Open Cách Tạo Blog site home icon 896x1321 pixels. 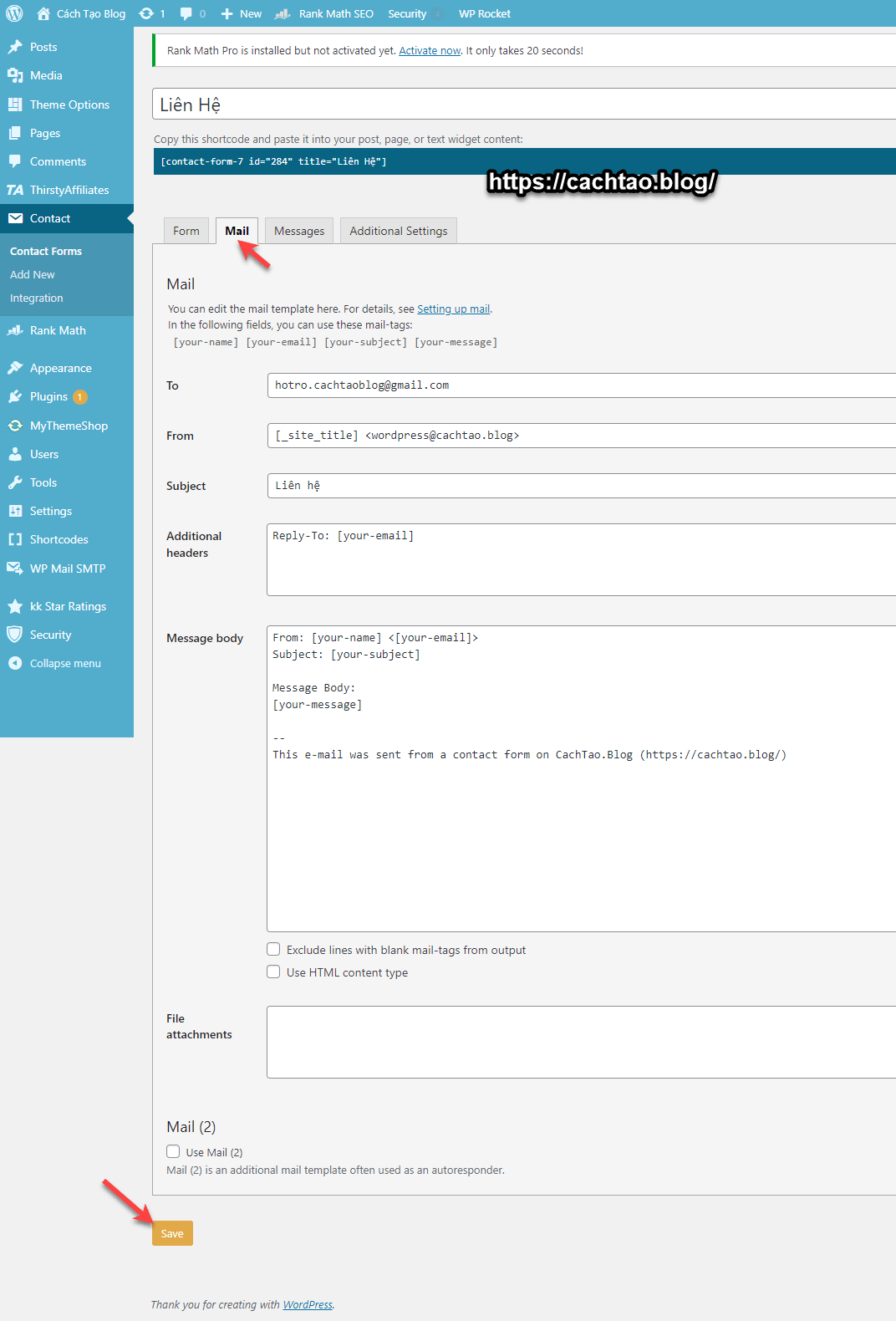coord(43,13)
